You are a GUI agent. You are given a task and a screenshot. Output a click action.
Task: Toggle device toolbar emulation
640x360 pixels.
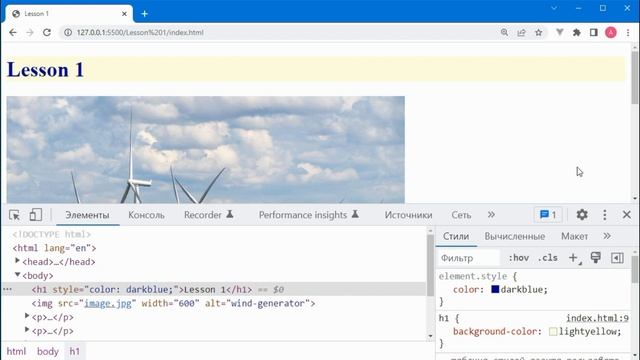[x=36, y=215]
